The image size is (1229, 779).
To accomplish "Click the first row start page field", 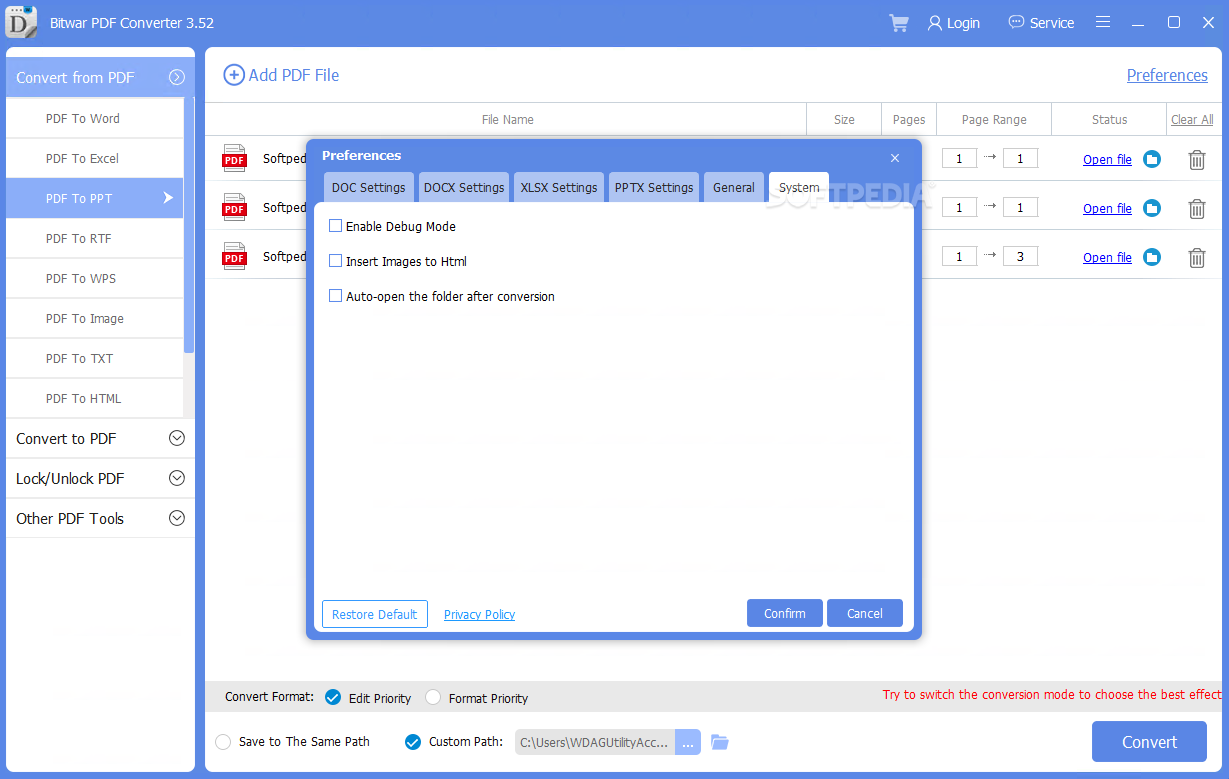I will click(x=959, y=158).
